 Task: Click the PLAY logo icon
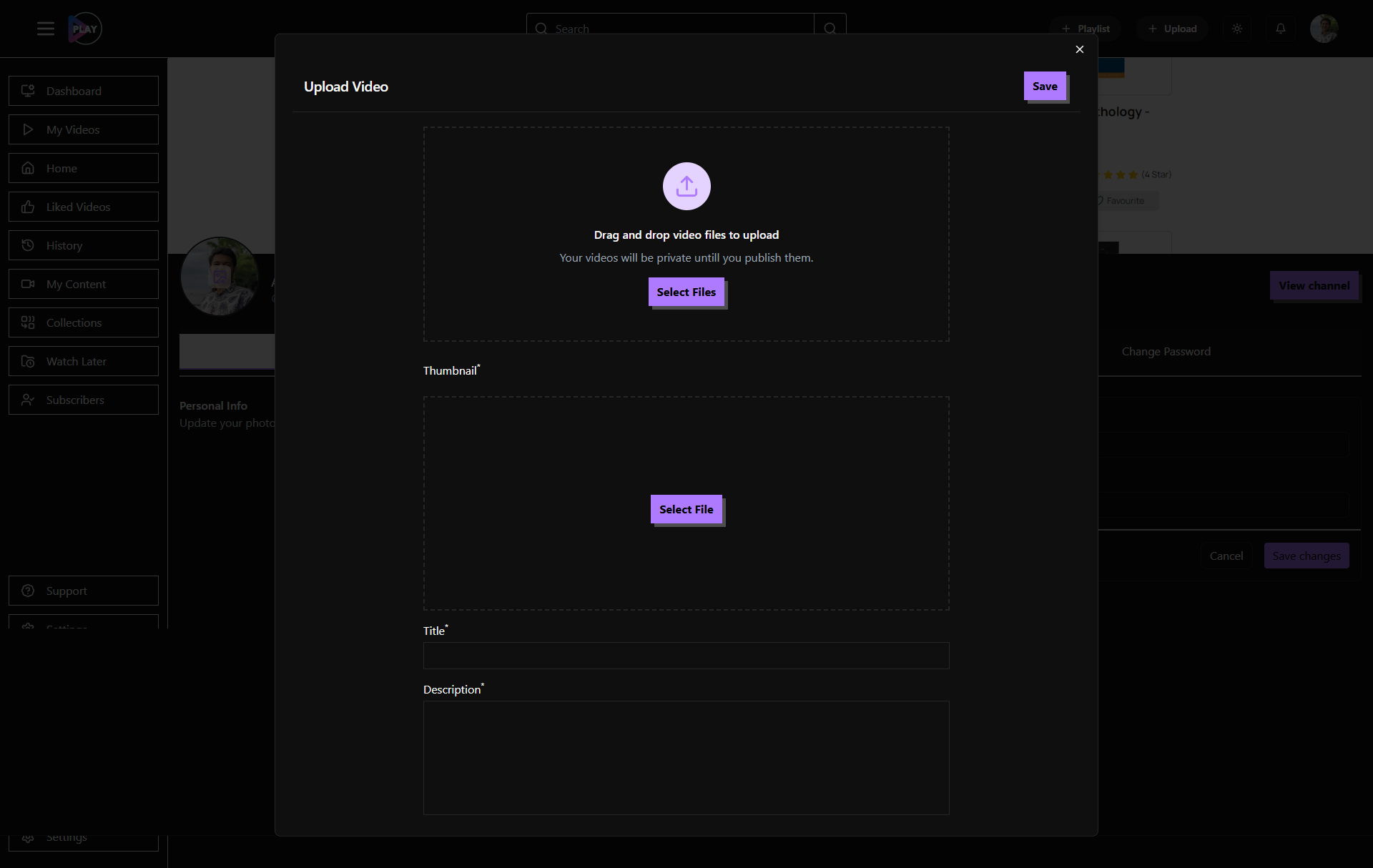[x=85, y=29]
